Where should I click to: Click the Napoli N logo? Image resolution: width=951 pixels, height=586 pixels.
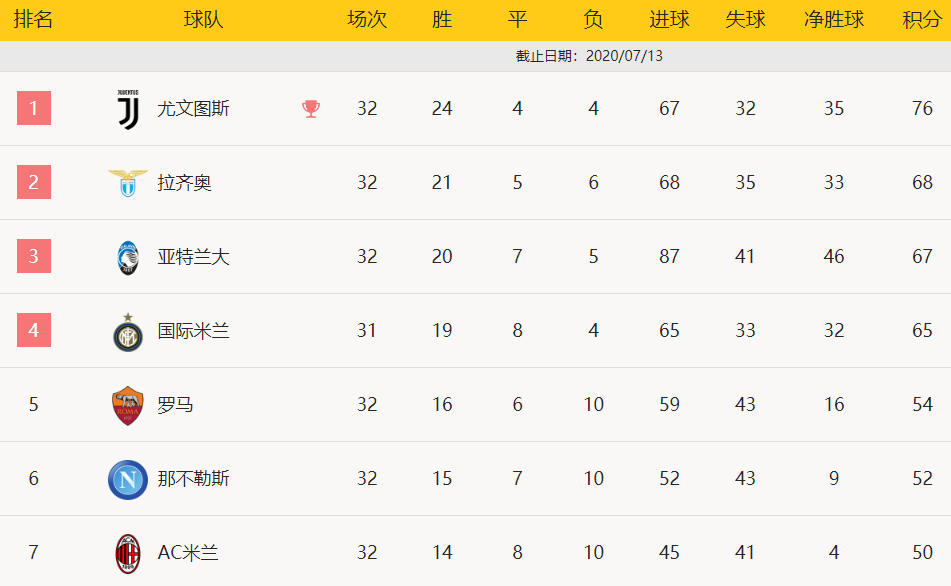click(x=128, y=480)
